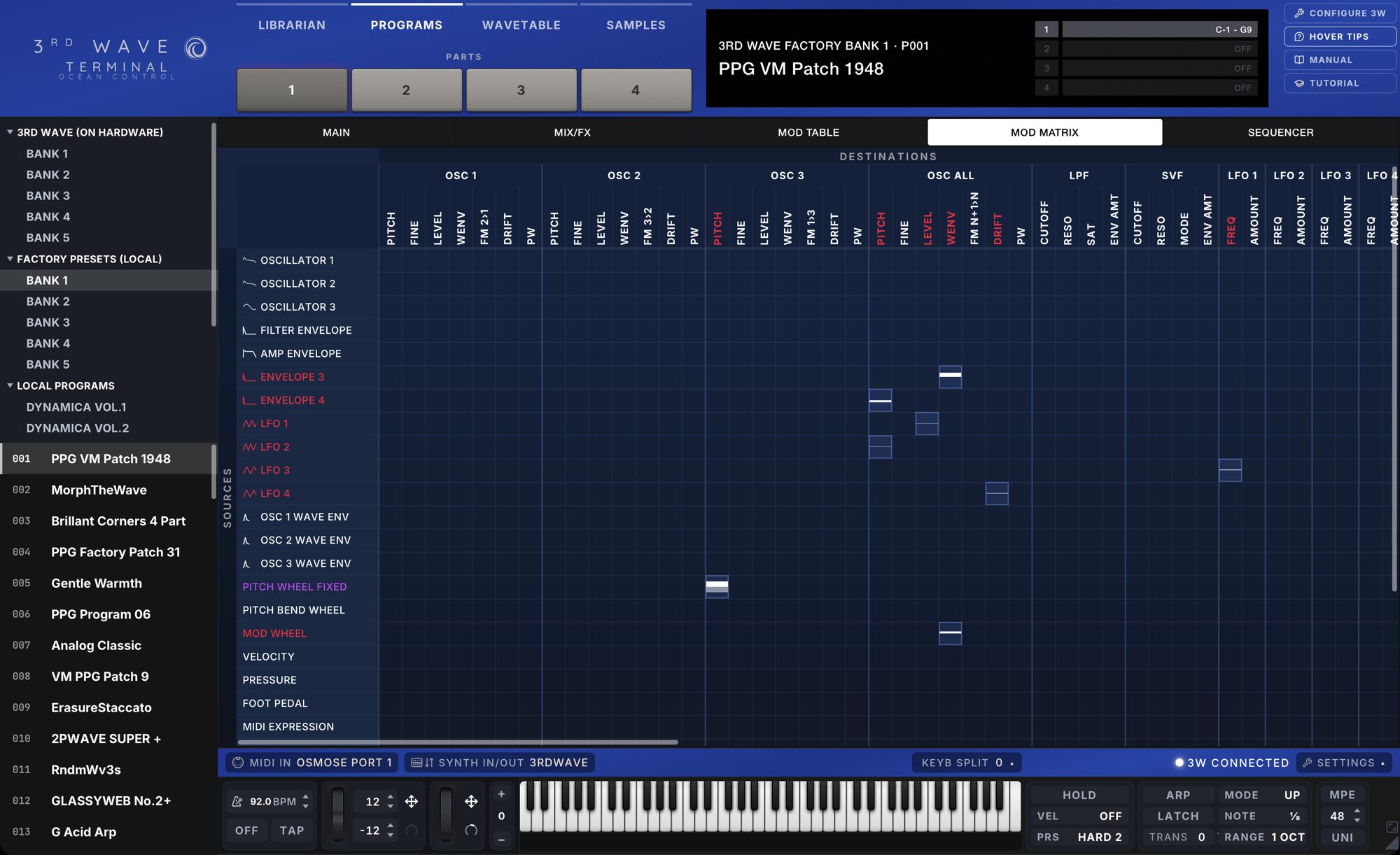Screen dimensions: 1400x855
Task: Click the LFO 1 triangle wave icon
Action: [249, 424]
